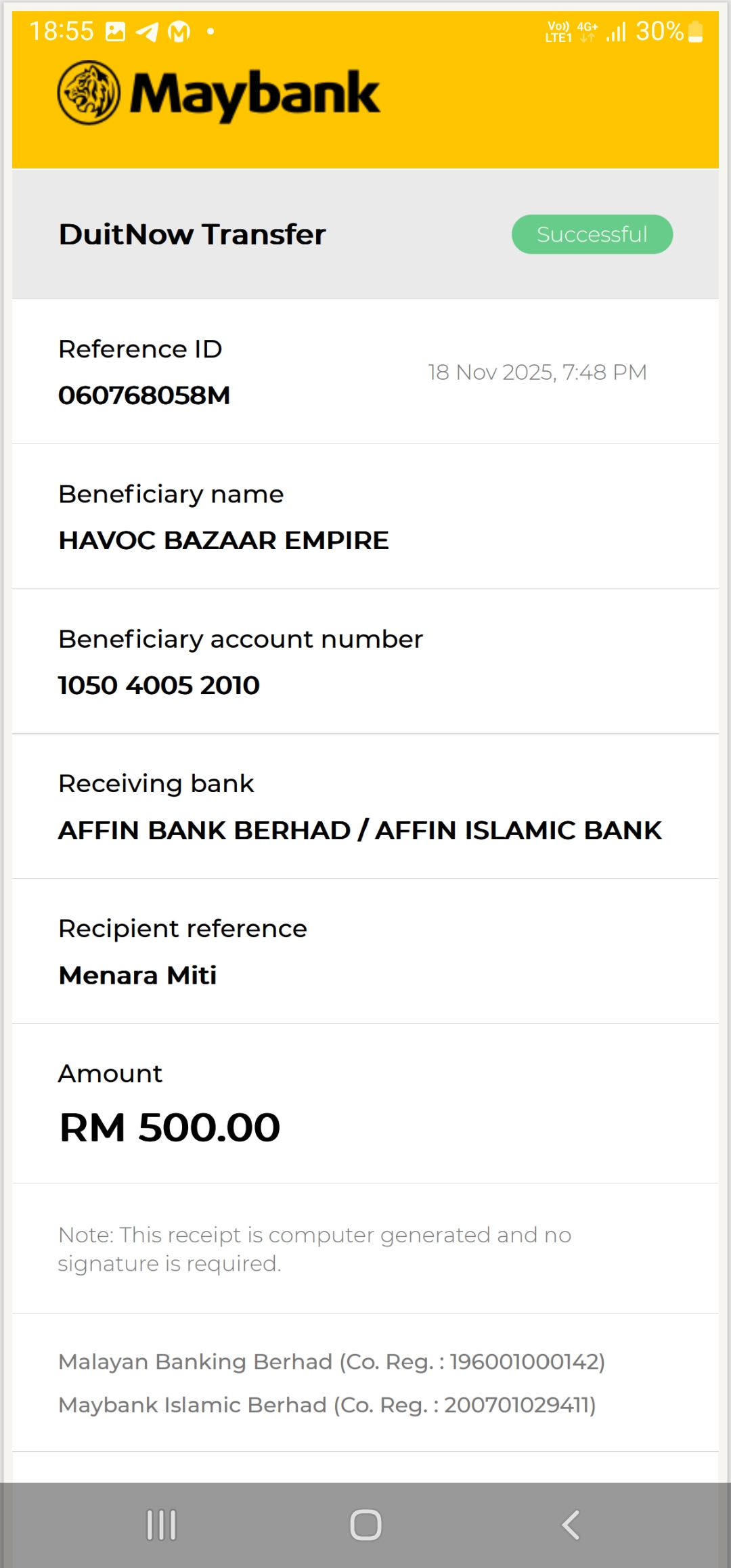Tap the gallery image notification icon
Viewport: 731px width, 1568px height.
click(116, 32)
